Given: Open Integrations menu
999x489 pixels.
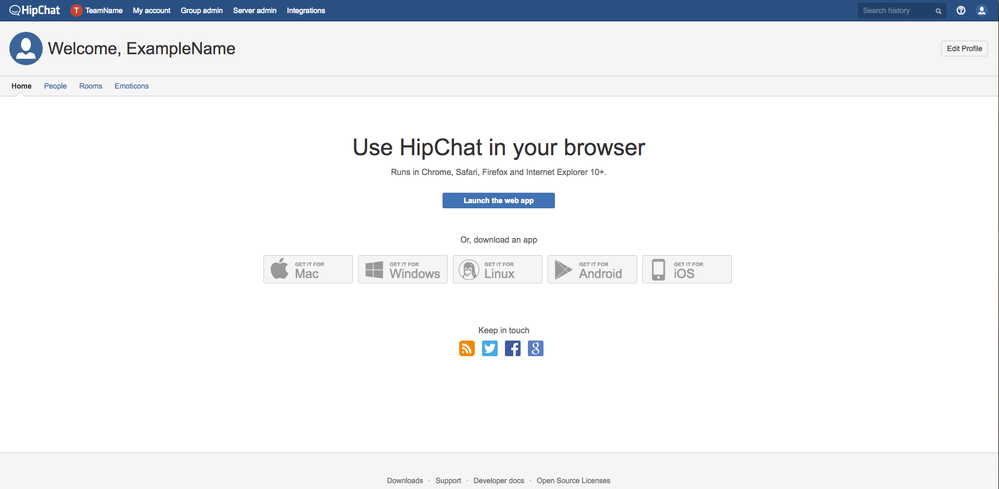Looking at the screenshot, I should pyautogui.click(x=306, y=11).
